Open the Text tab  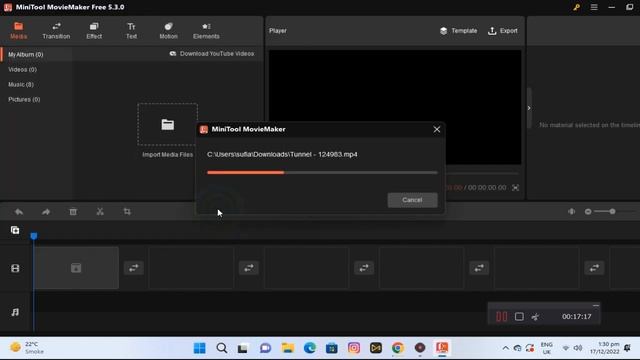(131, 31)
